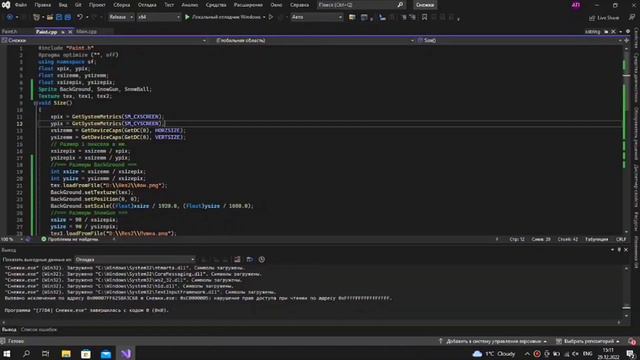Switch to the Список ошибок tab
The width and height of the screenshot is (640, 360).
tap(39, 329)
